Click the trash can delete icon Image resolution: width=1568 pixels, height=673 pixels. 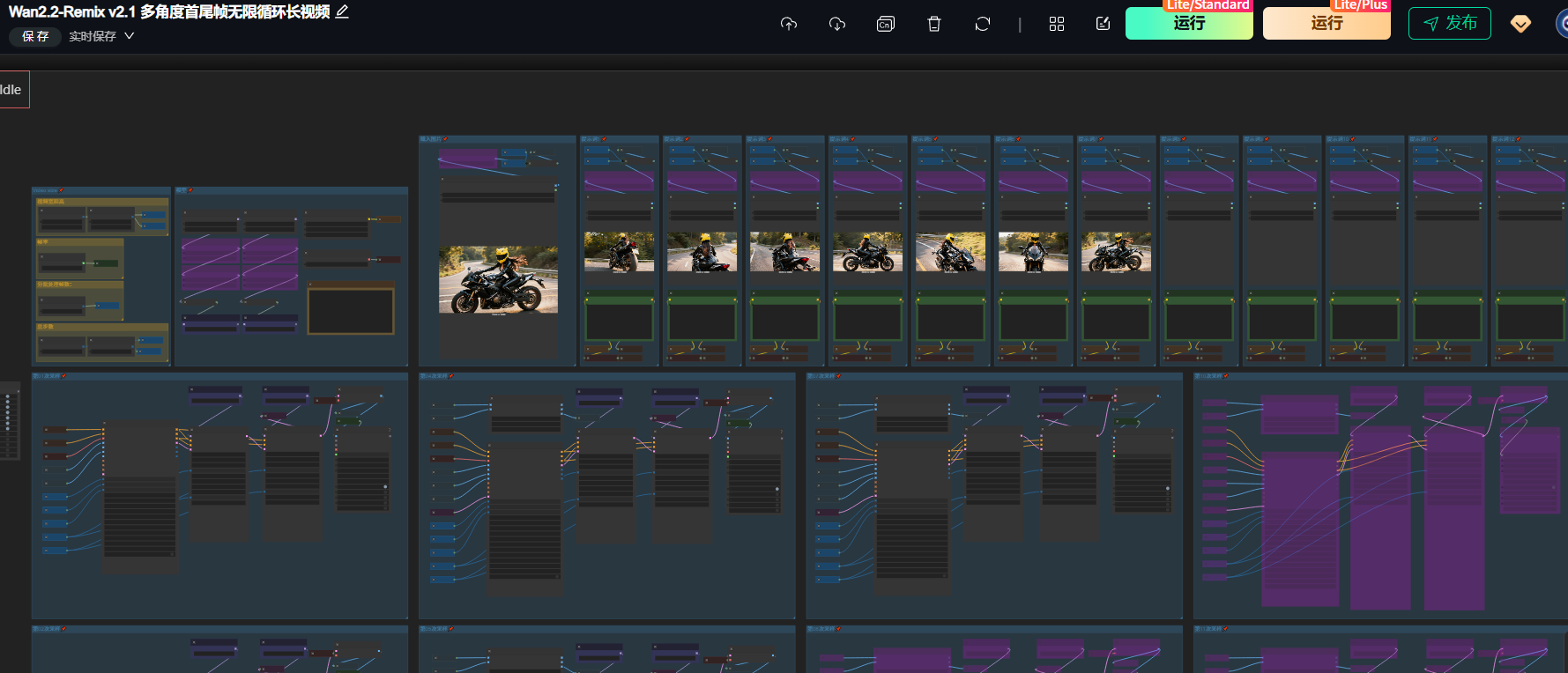point(934,24)
